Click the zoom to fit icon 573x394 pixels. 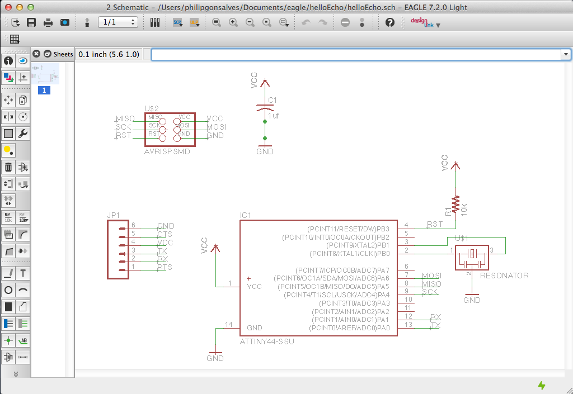(216, 23)
